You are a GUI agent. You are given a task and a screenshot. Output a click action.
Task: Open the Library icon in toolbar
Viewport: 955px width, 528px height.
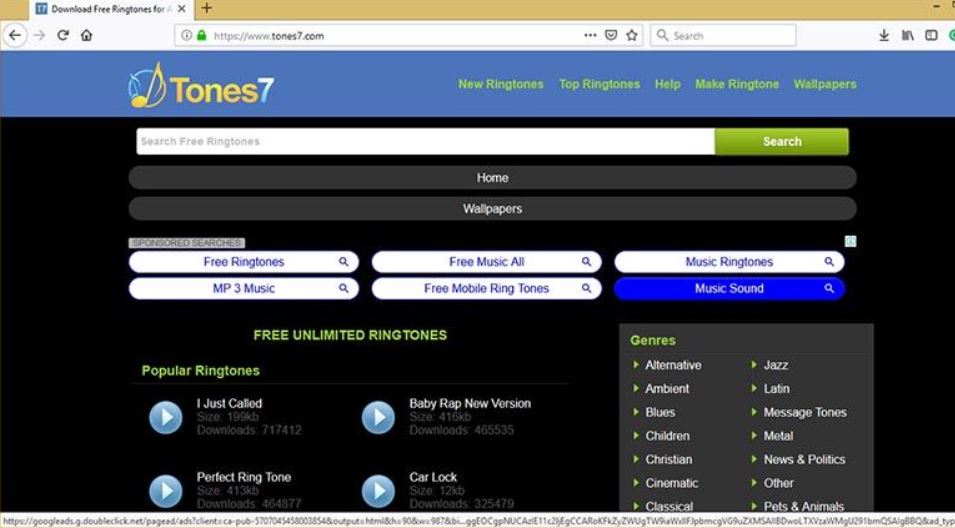click(907, 35)
